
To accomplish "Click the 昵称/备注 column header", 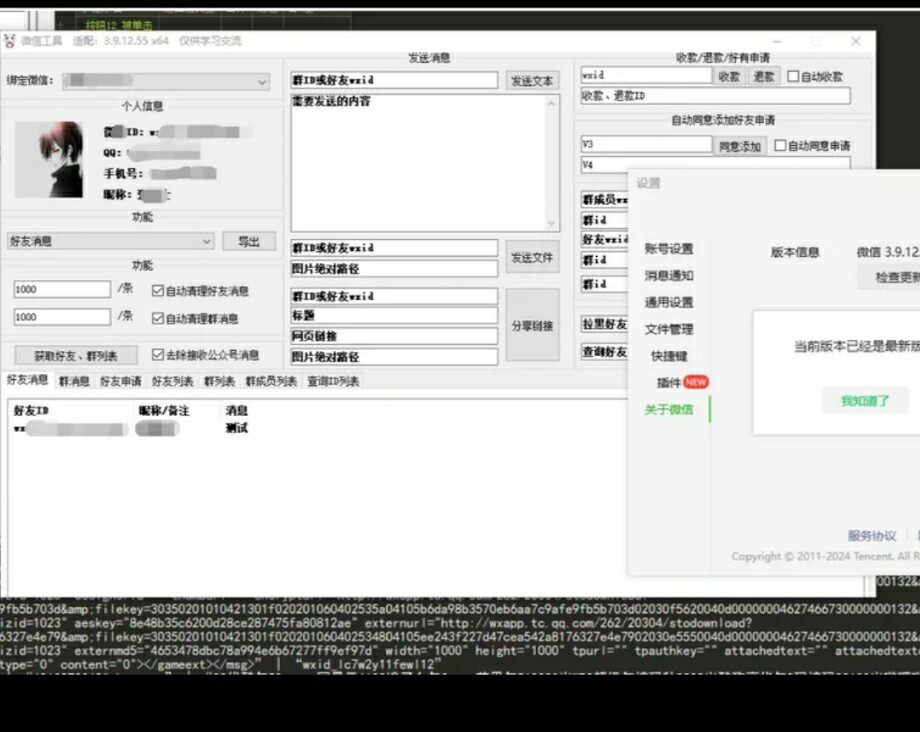I will point(164,411).
